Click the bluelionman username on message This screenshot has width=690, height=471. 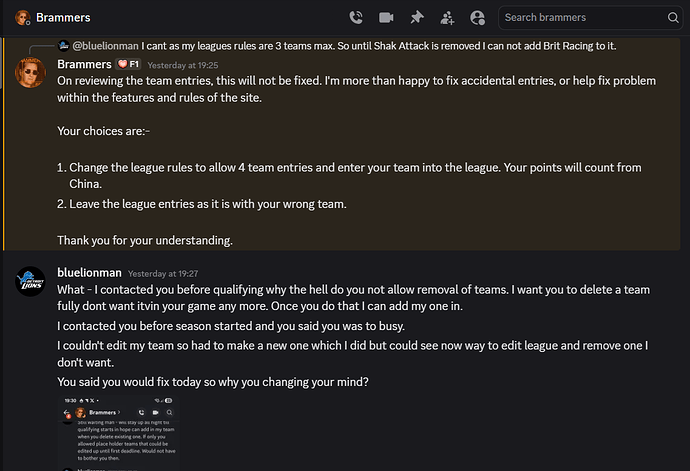(x=89, y=272)
